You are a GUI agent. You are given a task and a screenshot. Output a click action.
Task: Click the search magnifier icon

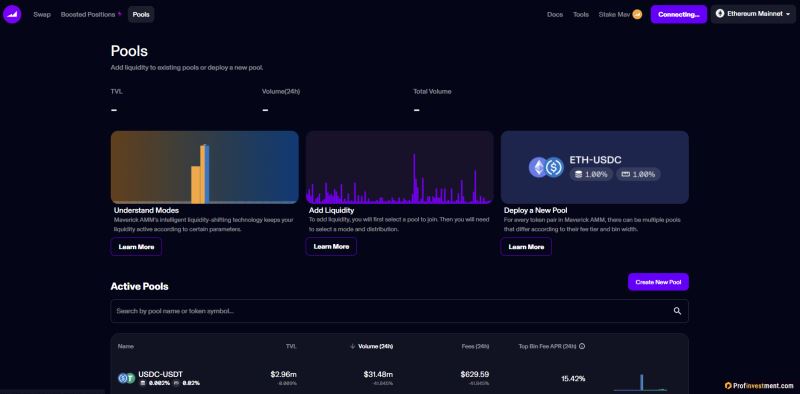tap(677, 311)
